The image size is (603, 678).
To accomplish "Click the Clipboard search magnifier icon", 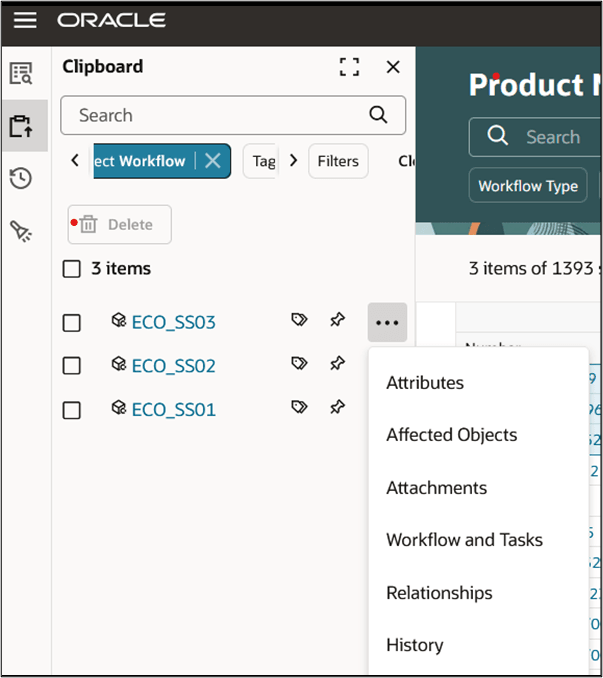I will (x=378, y=115).
